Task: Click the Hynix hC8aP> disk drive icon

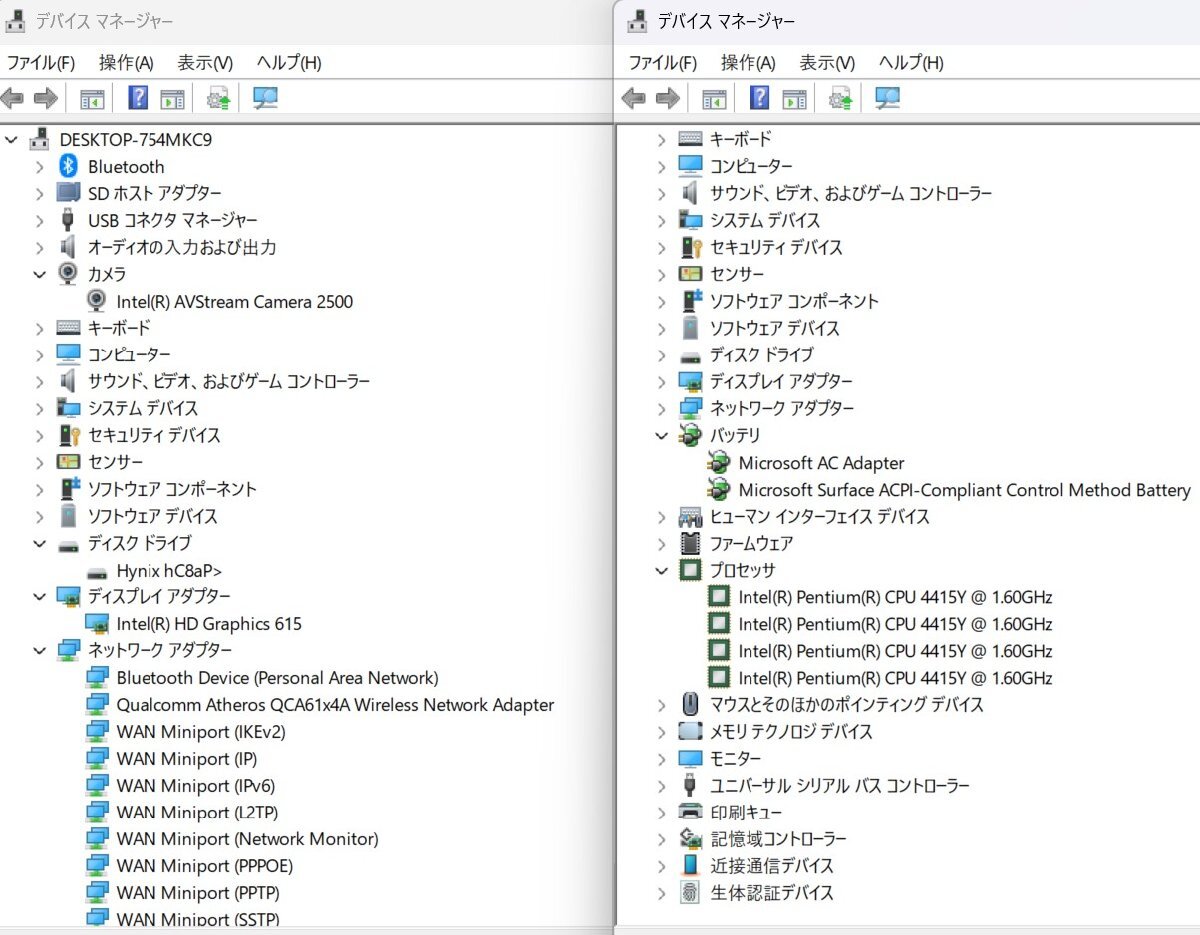Action: [x=97, y=571]
